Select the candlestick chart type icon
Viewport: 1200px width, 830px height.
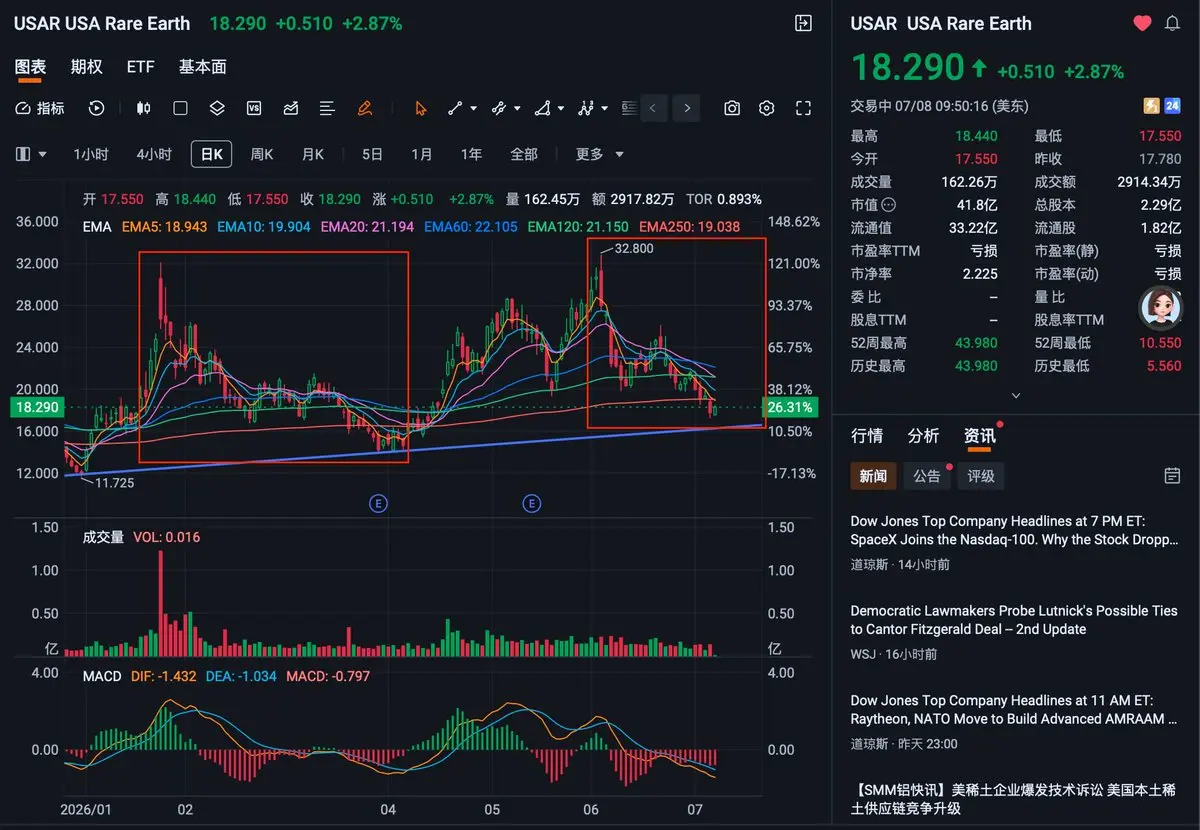(143, 108)
